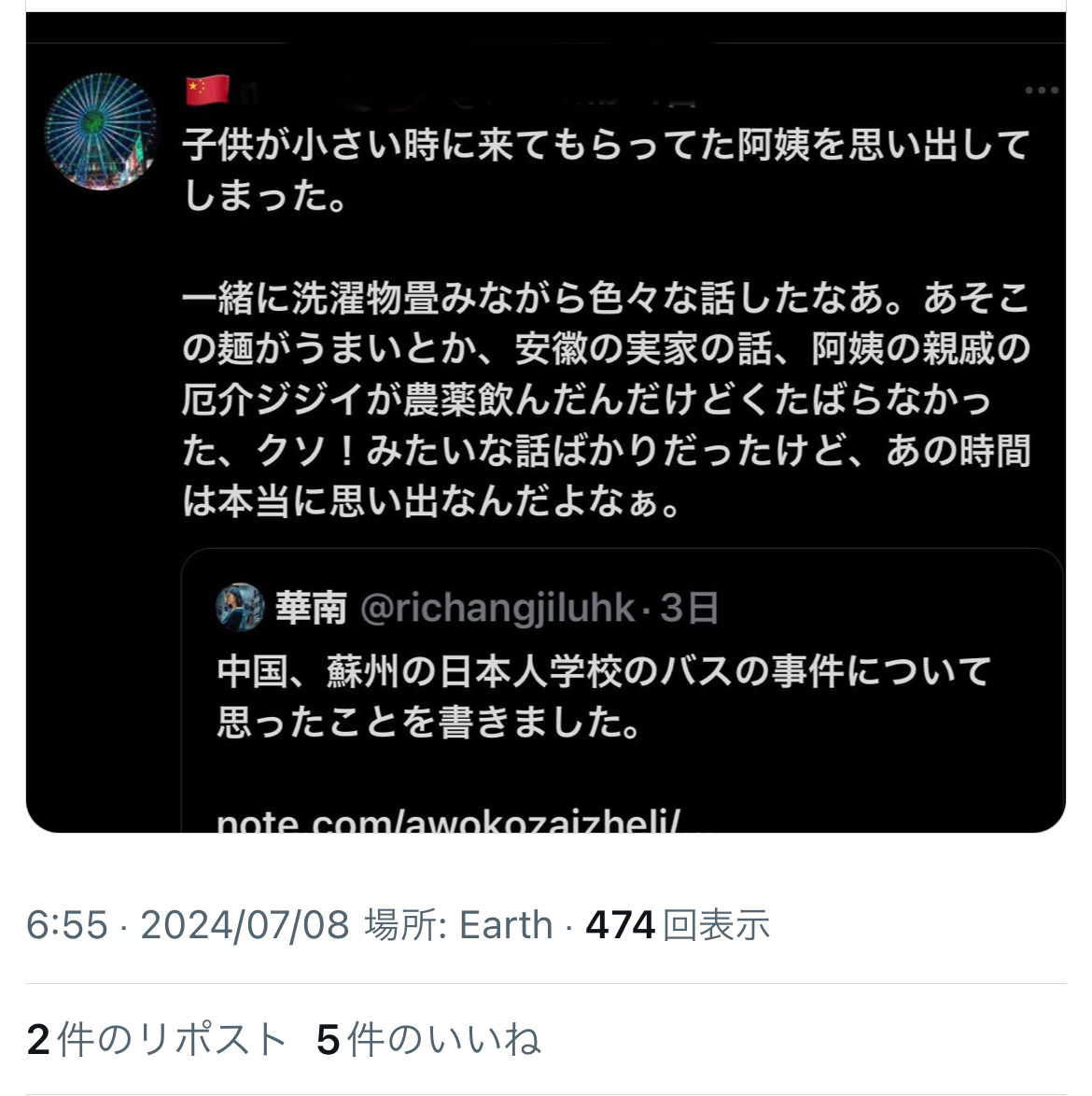Open the three-dot more options menu
The width and height of the screenshot is (1092, 1096).
click(x=1041, y=91)
